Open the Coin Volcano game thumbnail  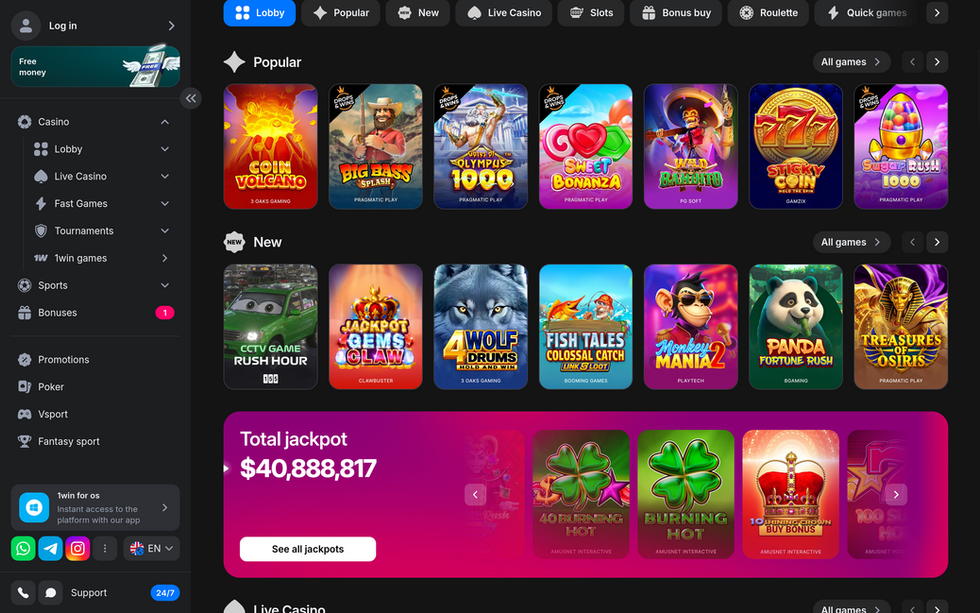(271, 146)
